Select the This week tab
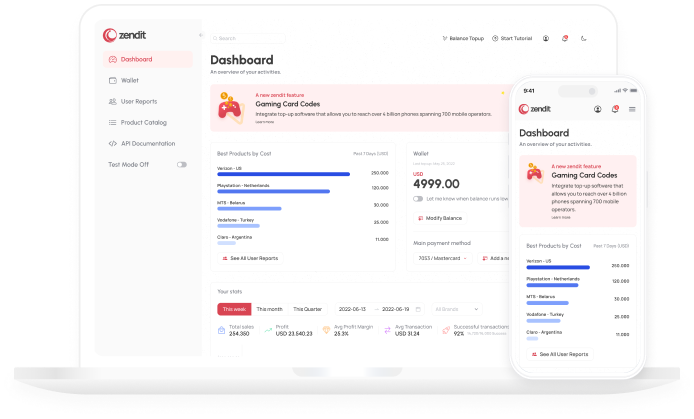The height and width of the screenshot is (419, 694). 234,309
